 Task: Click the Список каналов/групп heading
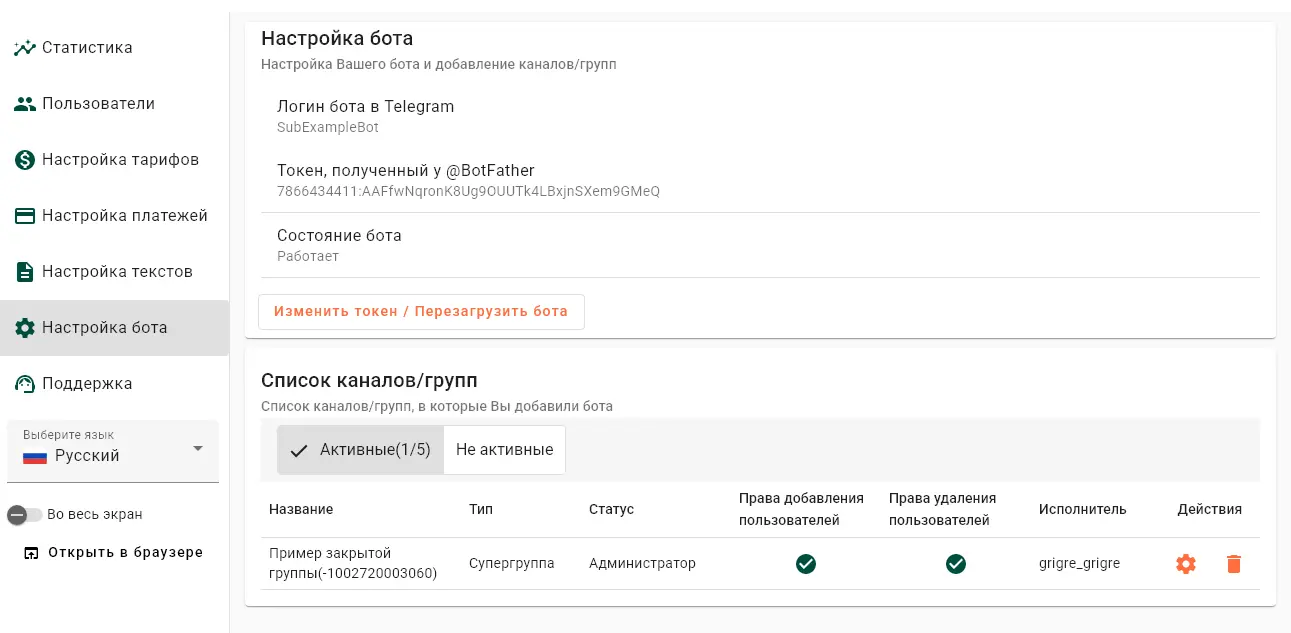[369, 381]
